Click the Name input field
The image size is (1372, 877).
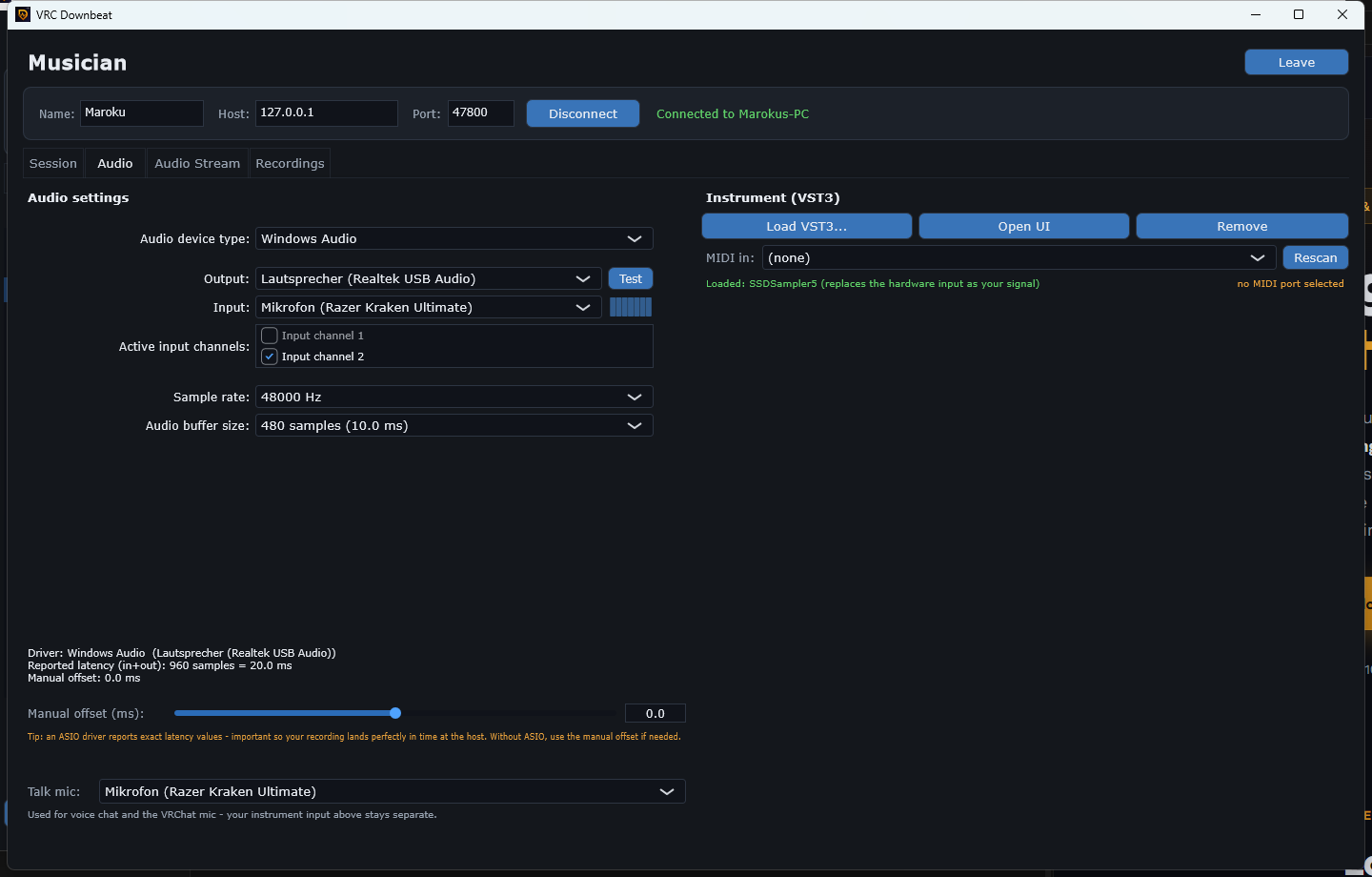point(142,112)
